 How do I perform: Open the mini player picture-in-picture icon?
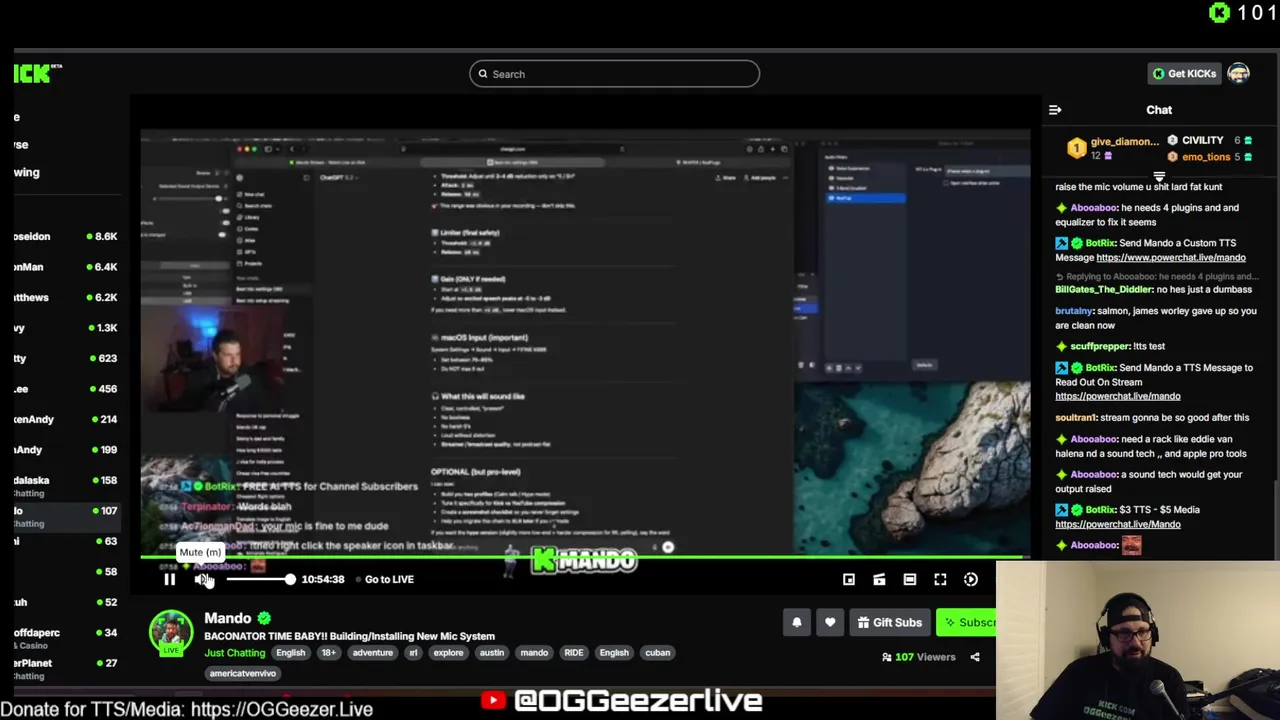[x=848, y=579]
